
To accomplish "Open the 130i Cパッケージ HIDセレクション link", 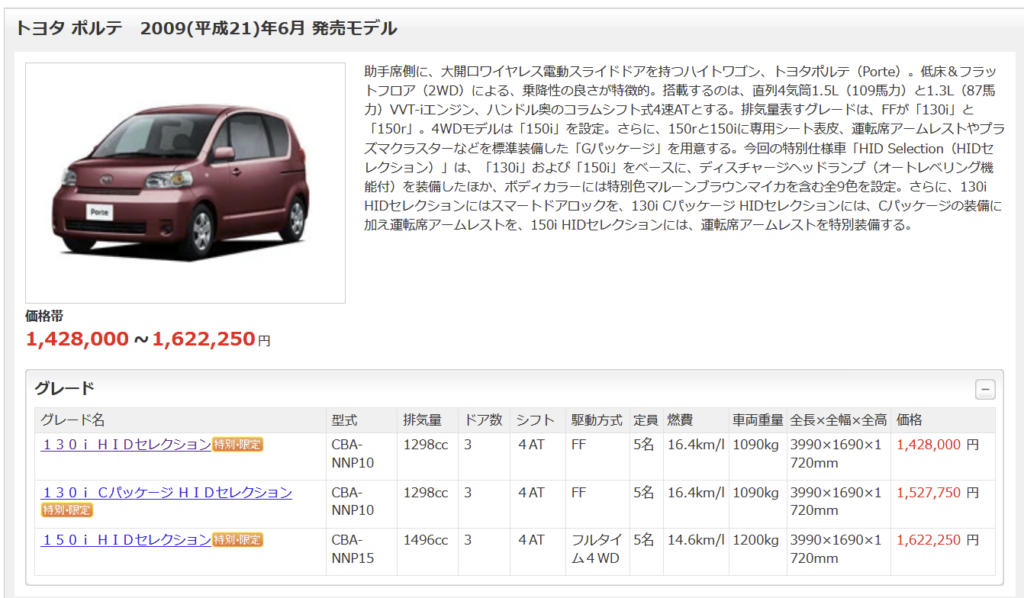I will tap(167, 492).
